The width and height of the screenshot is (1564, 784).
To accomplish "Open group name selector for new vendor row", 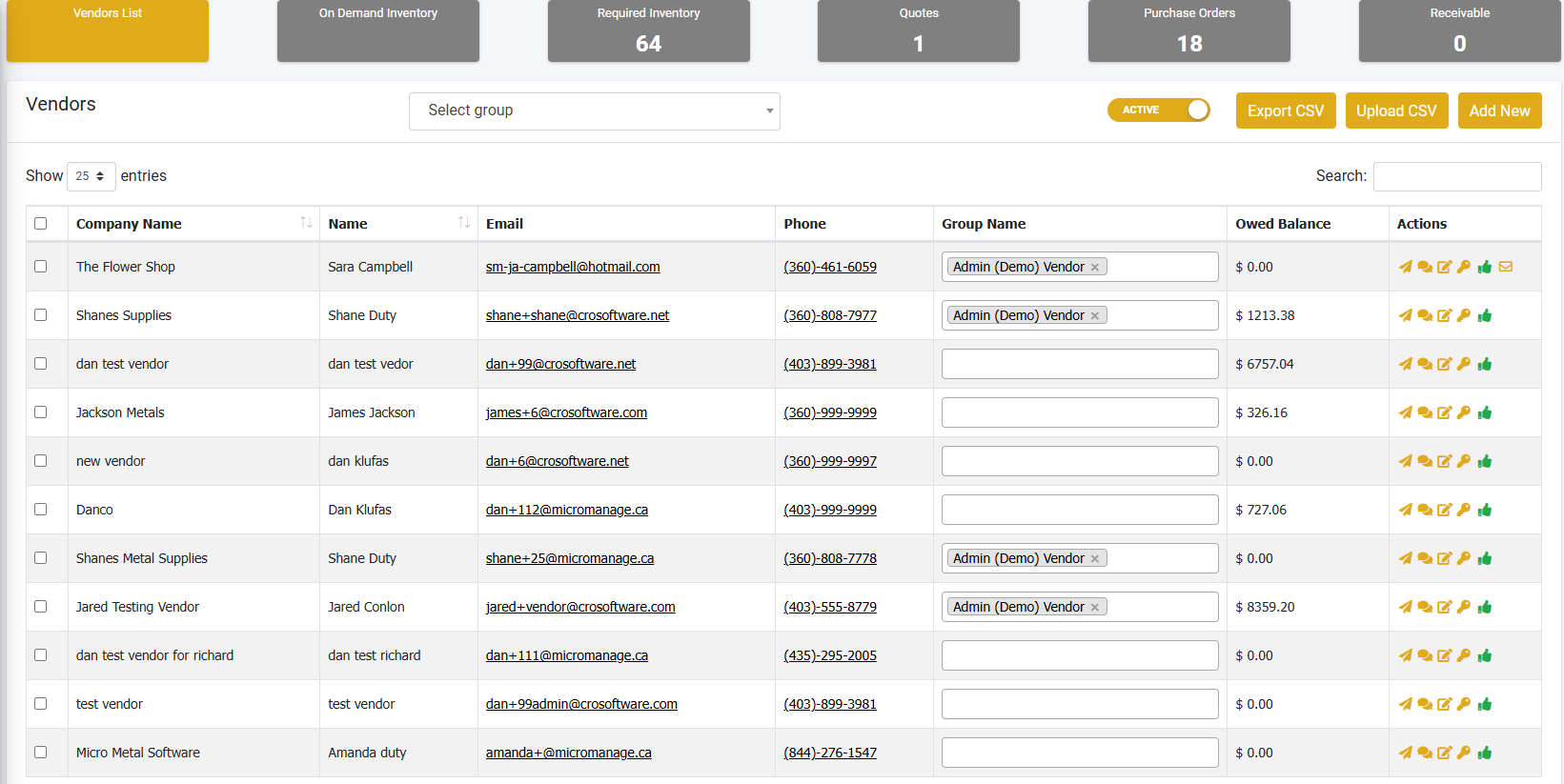I will 1079,461.
